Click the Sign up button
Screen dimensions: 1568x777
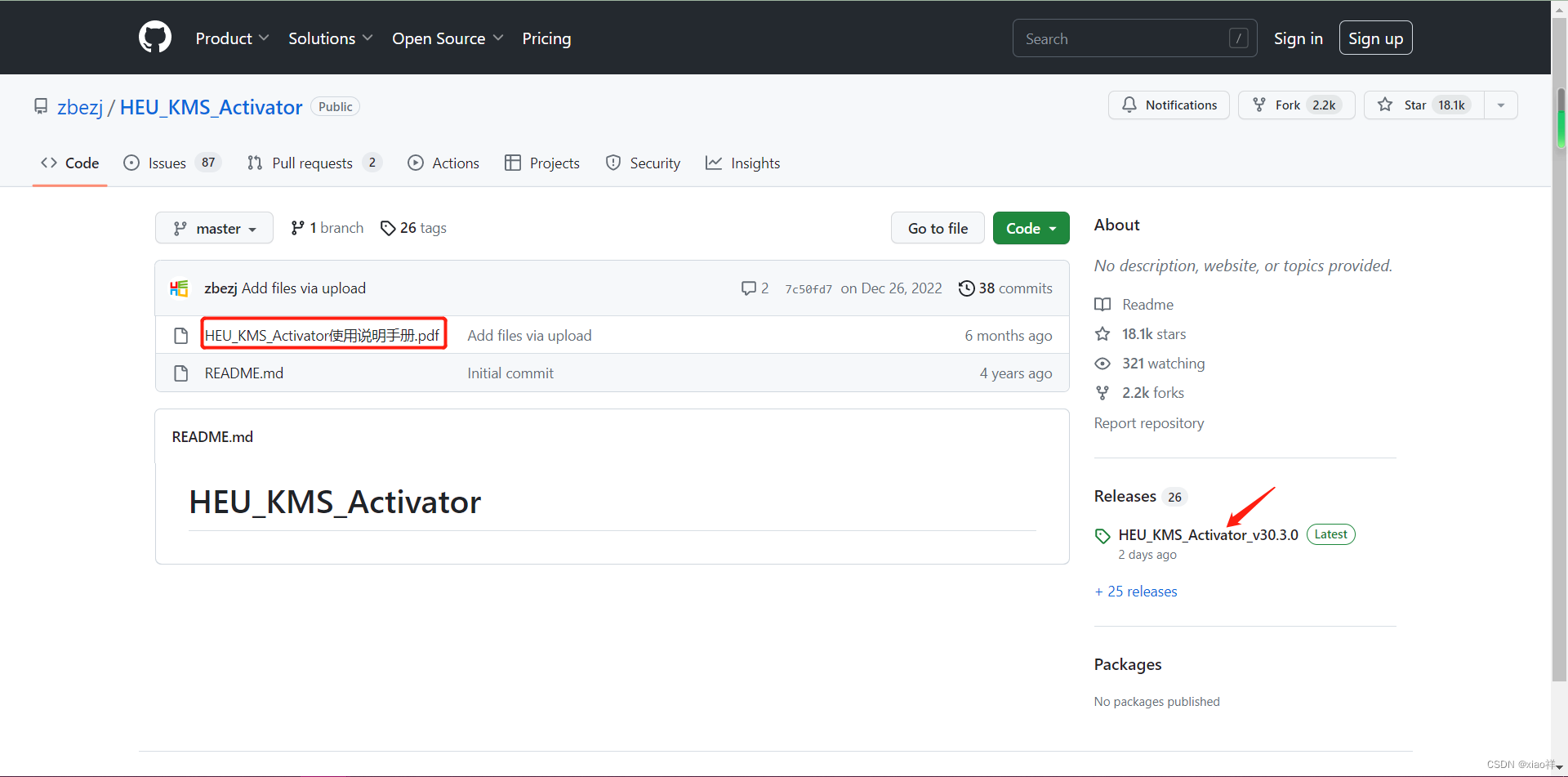1376,38
